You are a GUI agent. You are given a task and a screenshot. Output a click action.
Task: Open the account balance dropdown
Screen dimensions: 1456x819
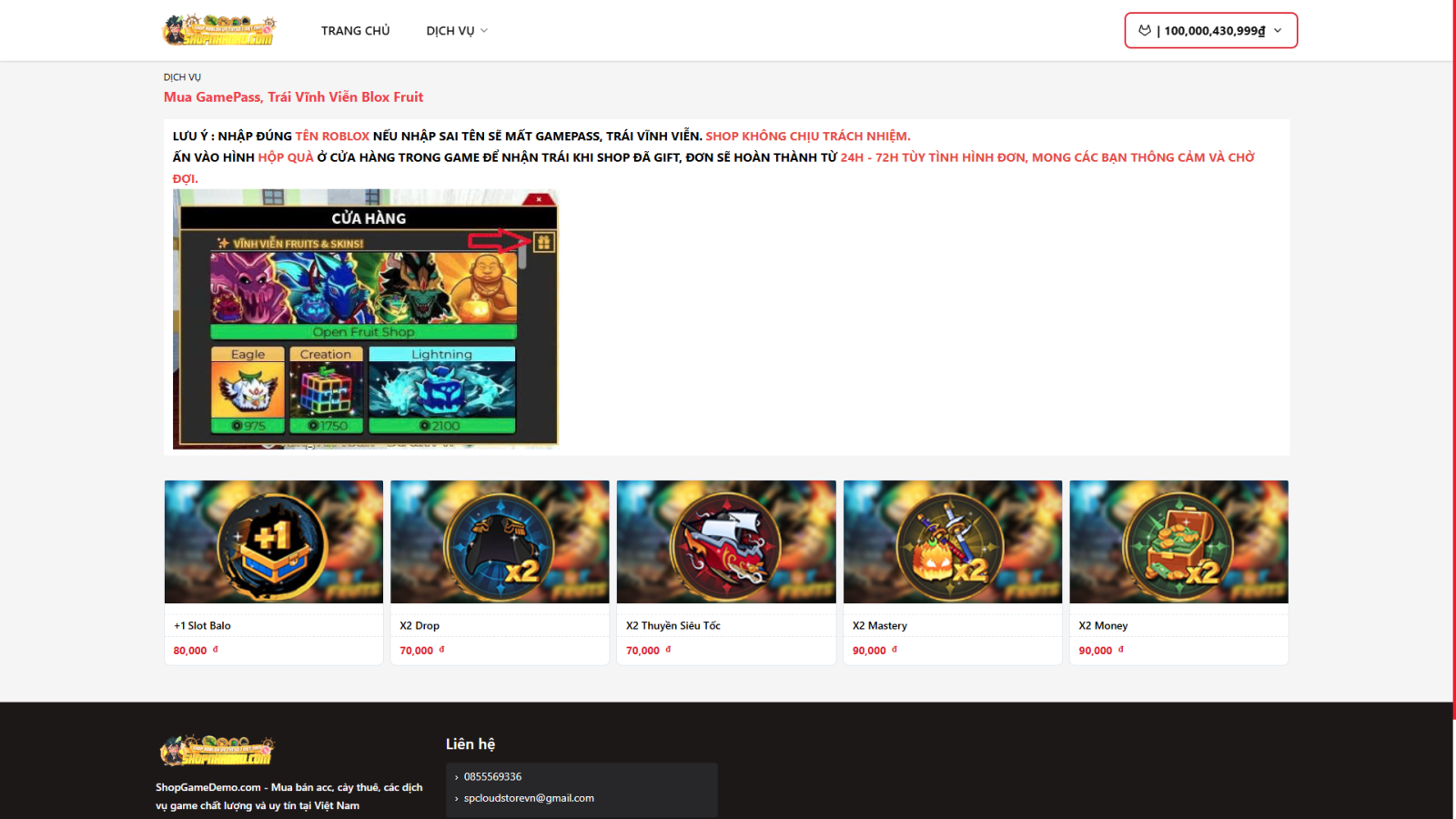[x=1210, y=30]
